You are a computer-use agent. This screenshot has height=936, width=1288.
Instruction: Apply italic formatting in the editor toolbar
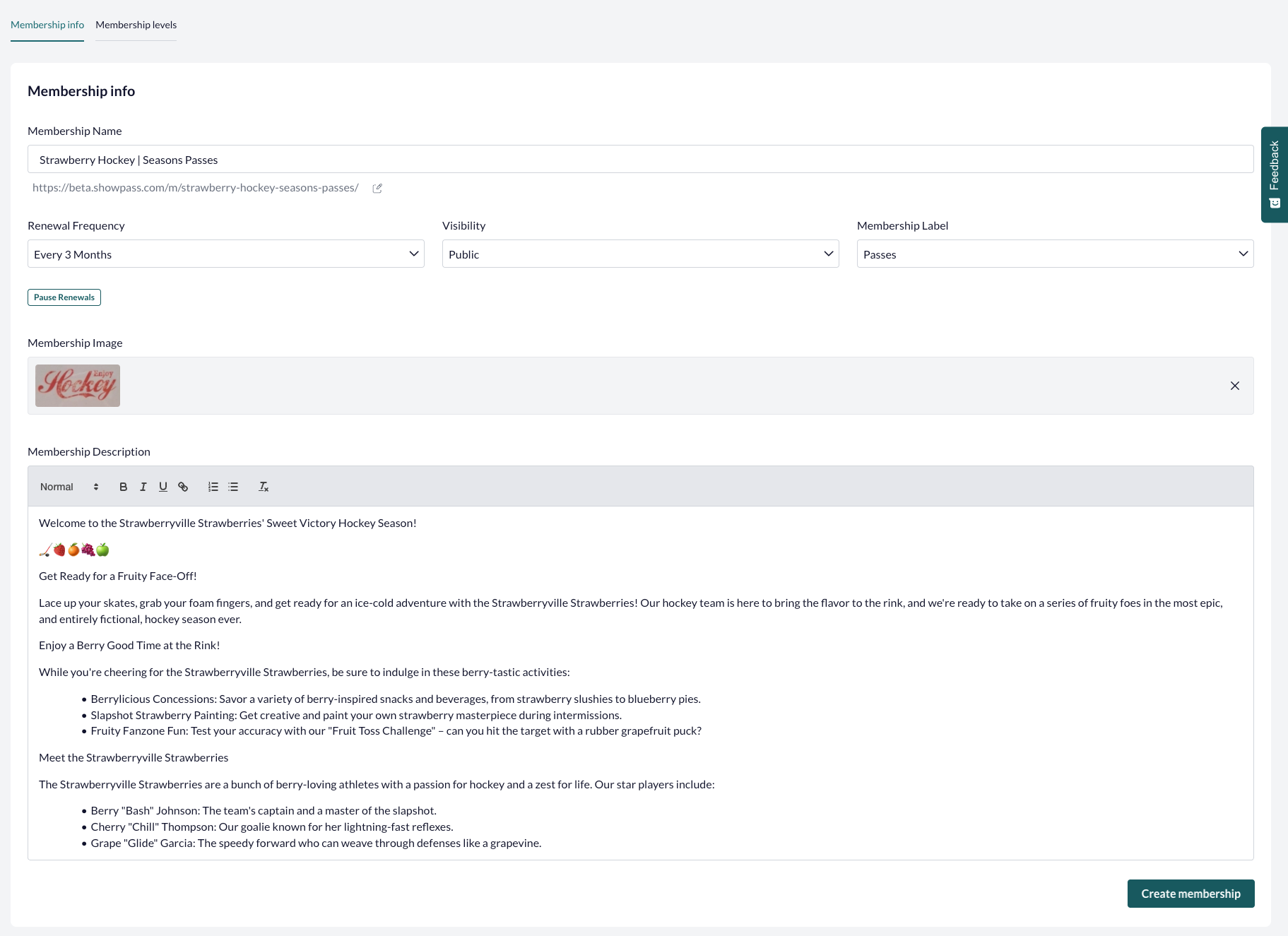tap(143, 487)
